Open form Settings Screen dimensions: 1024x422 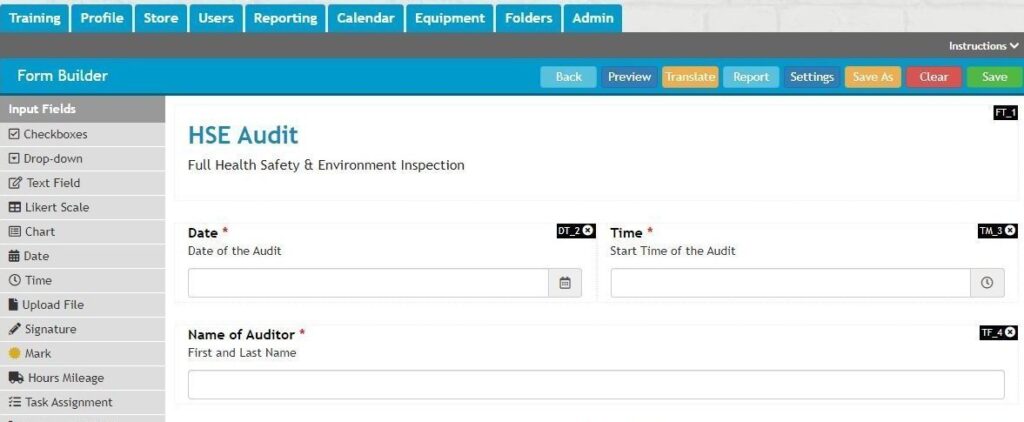point(811,77)
